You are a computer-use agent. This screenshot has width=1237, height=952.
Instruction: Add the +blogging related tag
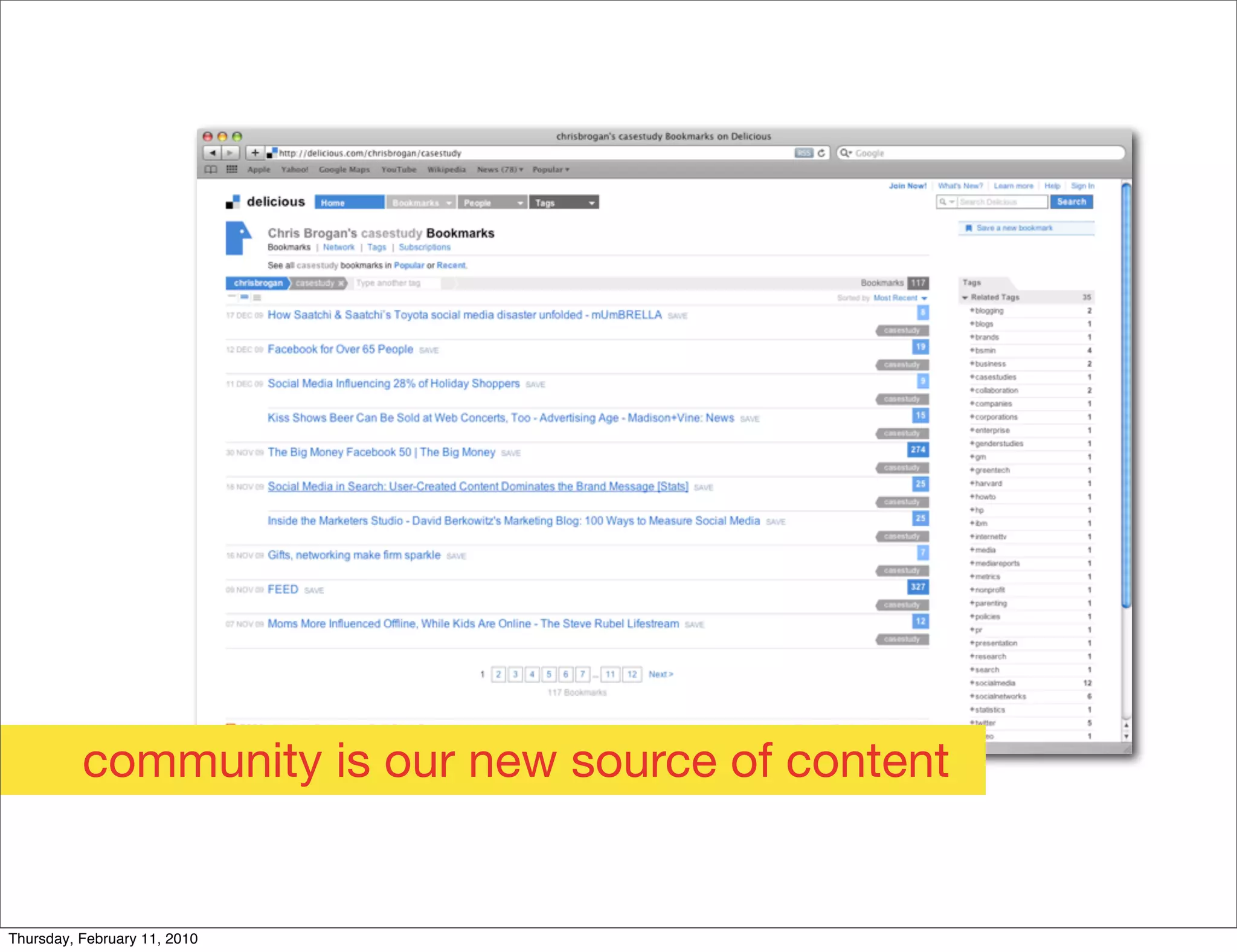click(986, 310)
